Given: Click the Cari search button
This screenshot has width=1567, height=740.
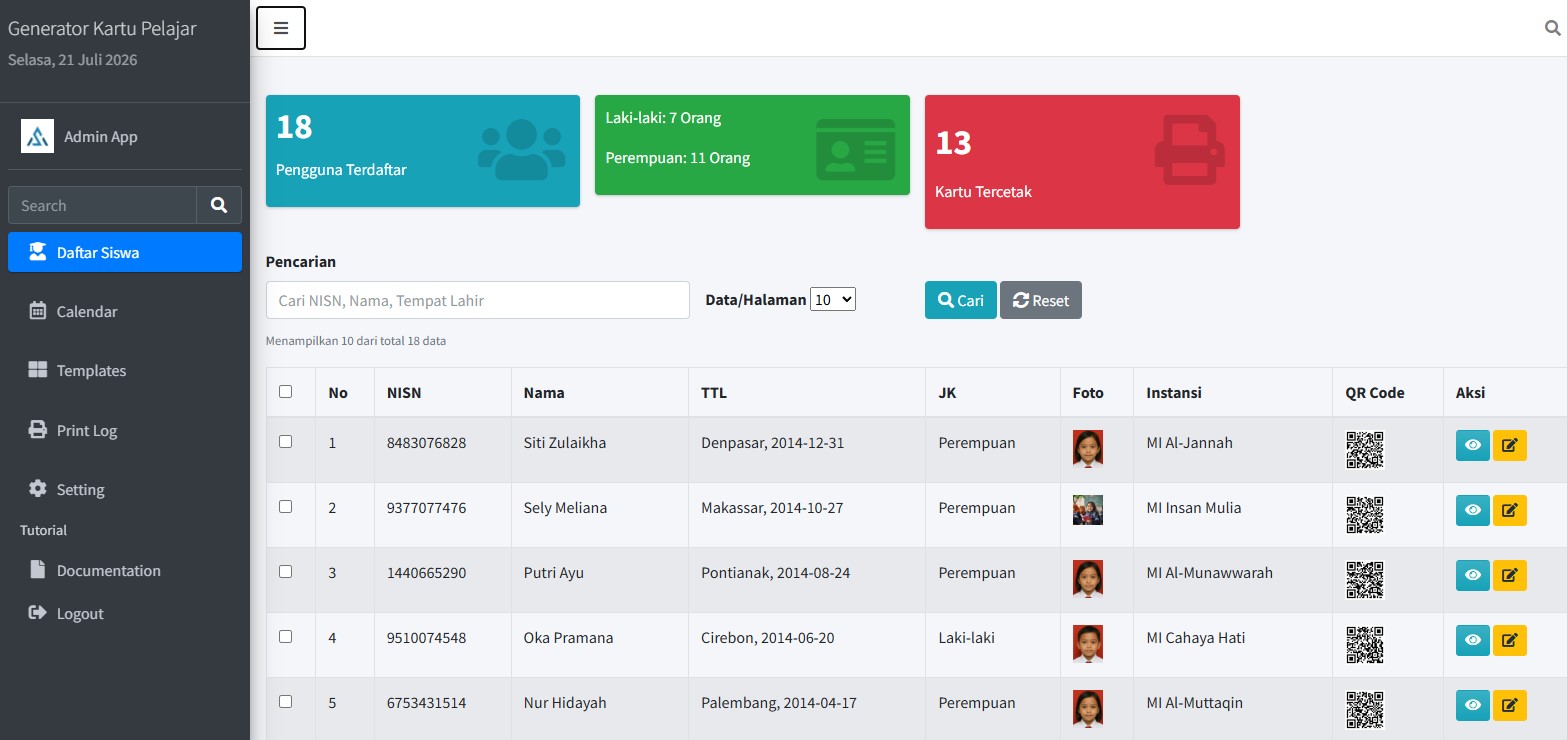Looking at the screenshot, I should tap(961, 300).
